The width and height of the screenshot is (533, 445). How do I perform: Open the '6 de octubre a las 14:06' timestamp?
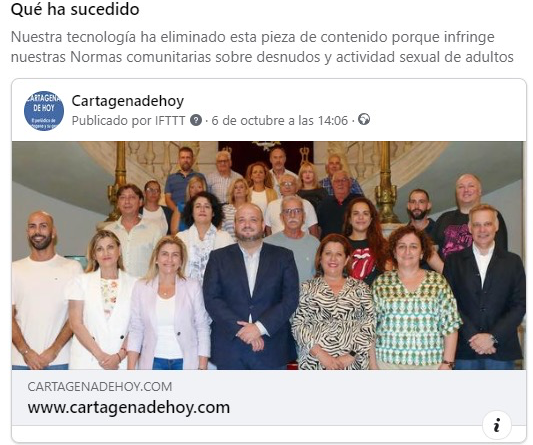tap(280, 120)
